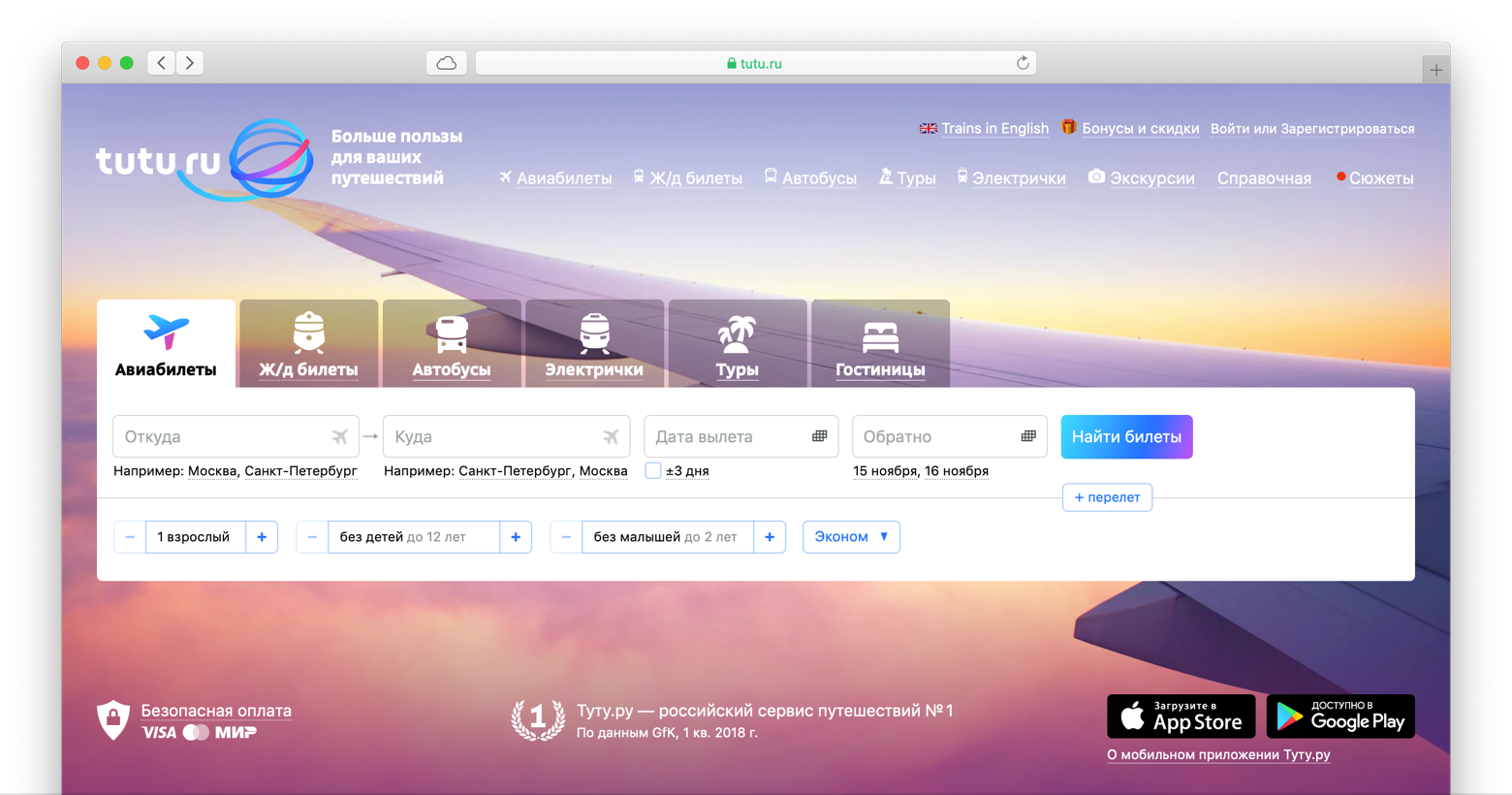Decrease infants до 2 лет count
The height and width of the screenshot is (795, 1512).
(x=566, y=537)
